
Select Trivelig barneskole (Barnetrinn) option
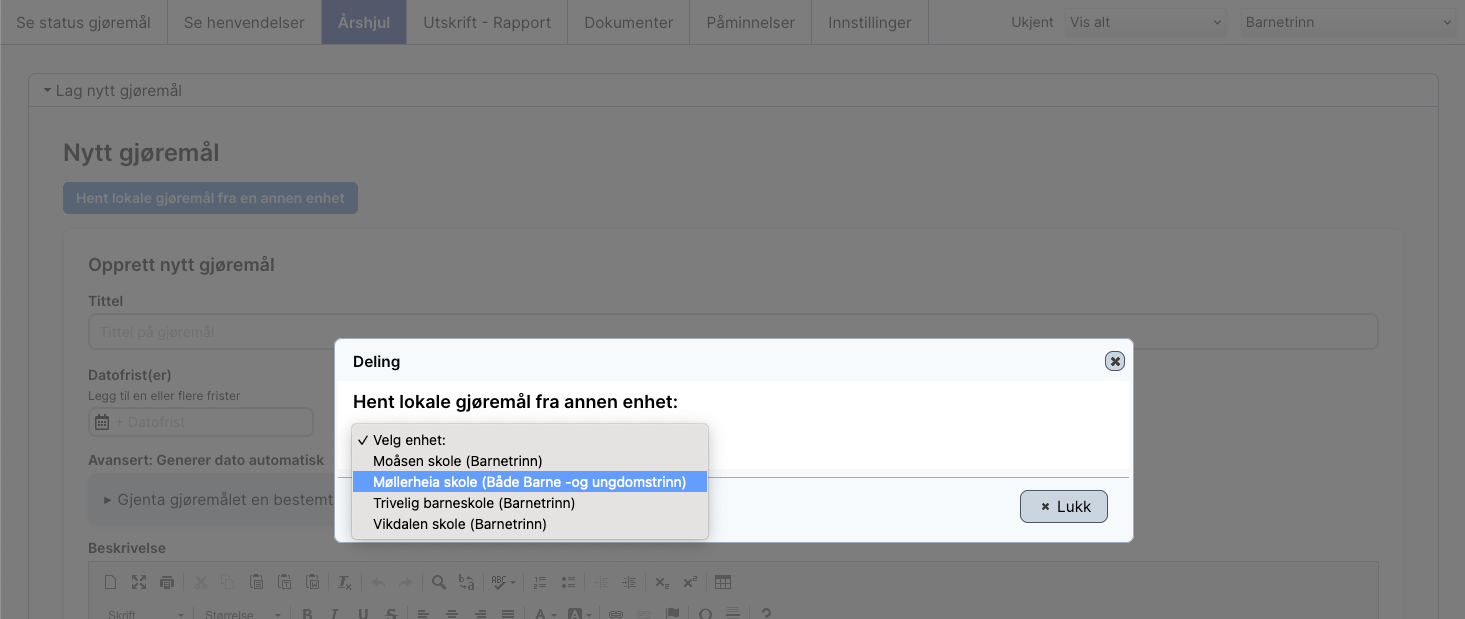[x=530, y=503]
